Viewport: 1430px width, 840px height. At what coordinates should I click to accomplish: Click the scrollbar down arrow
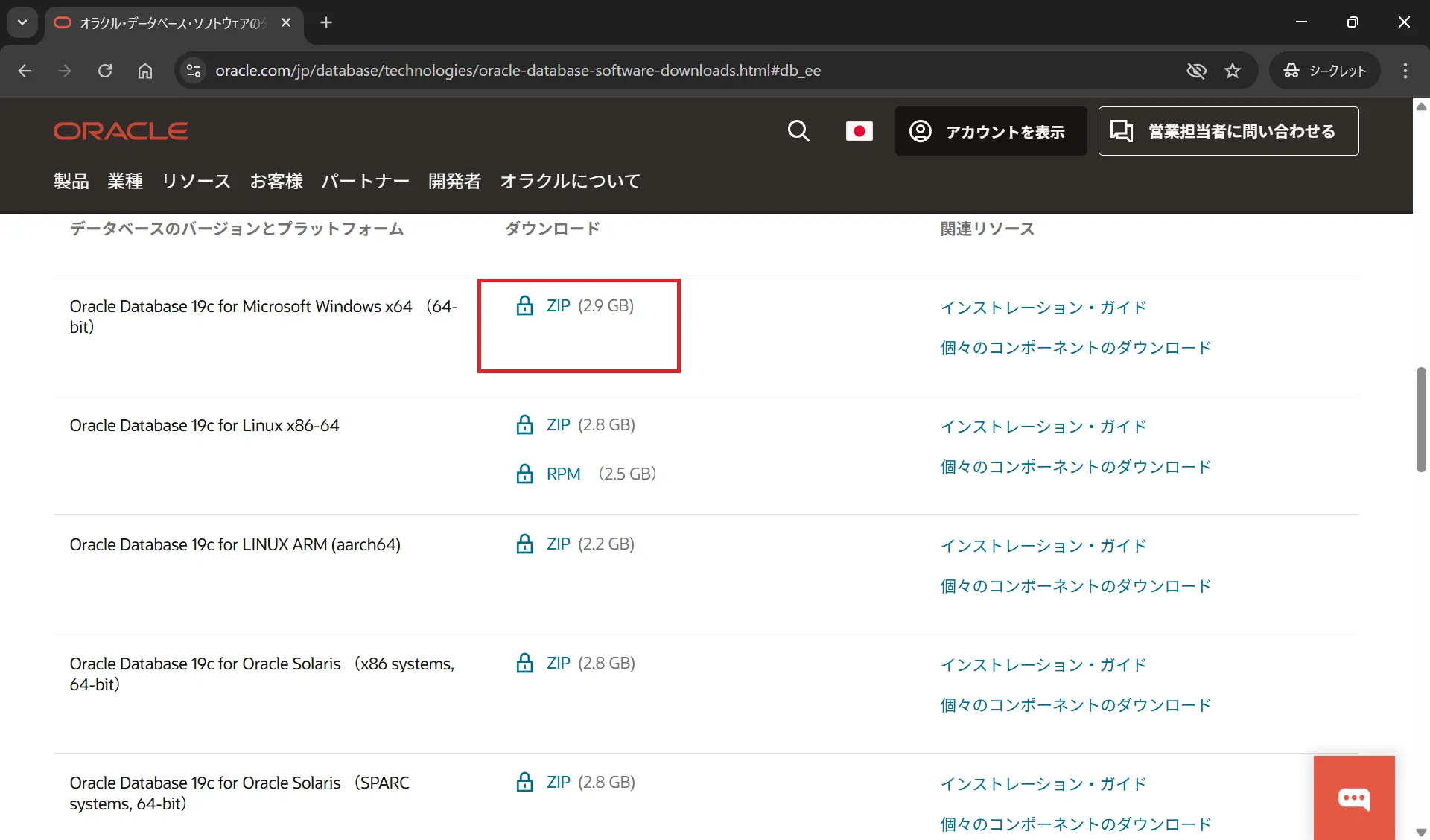1421,832
